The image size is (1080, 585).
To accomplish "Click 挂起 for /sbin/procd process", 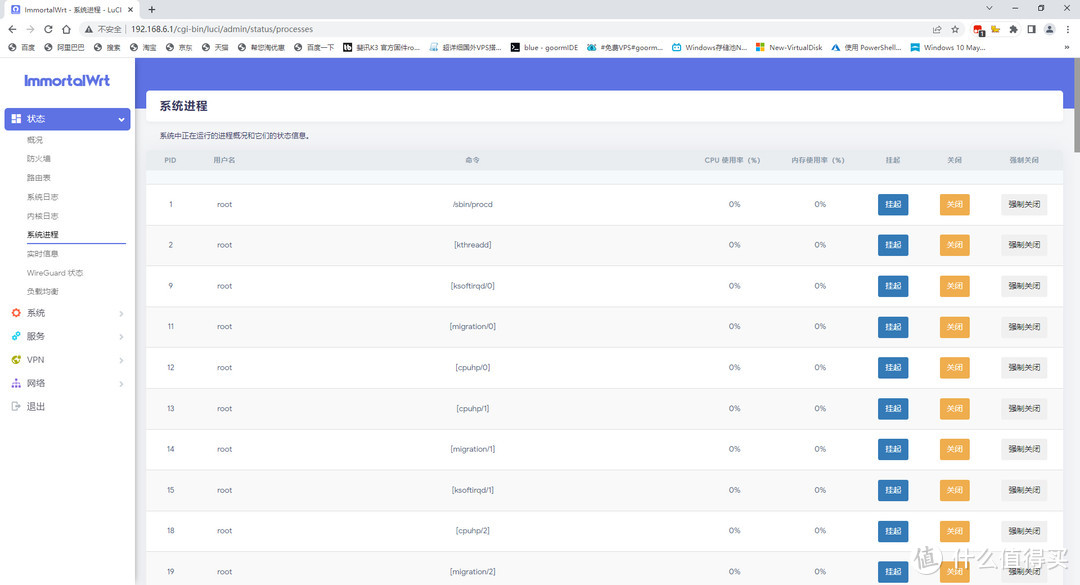I will tap(893, 205).
